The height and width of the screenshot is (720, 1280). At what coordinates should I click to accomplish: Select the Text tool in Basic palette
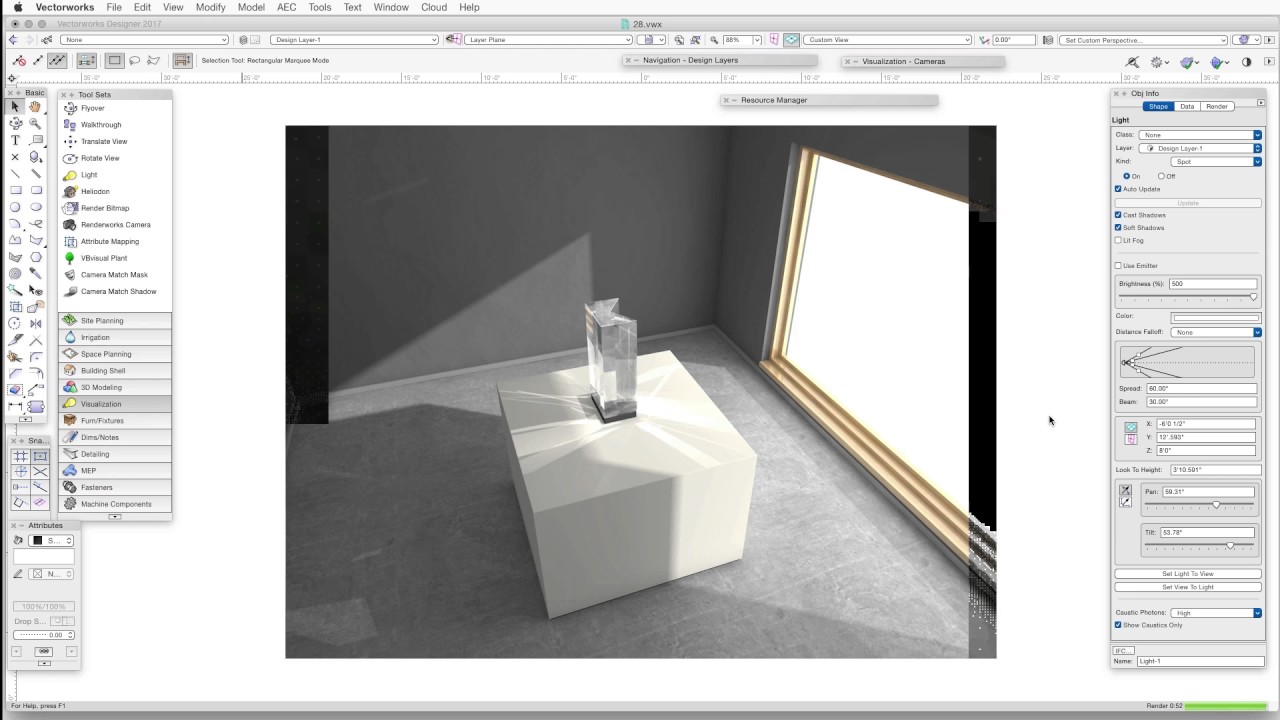(15, 140)
